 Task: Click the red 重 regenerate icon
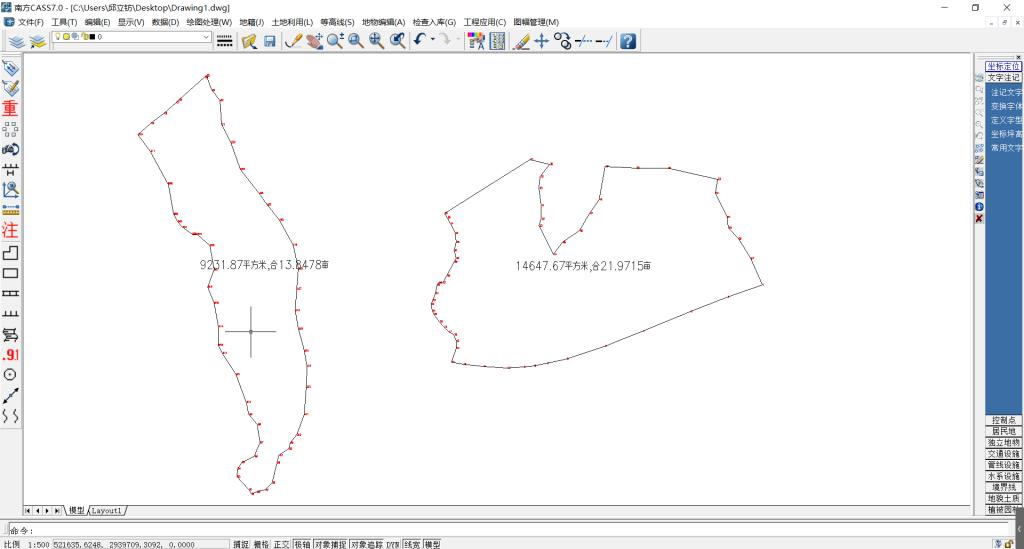click(x=10, y=108)
